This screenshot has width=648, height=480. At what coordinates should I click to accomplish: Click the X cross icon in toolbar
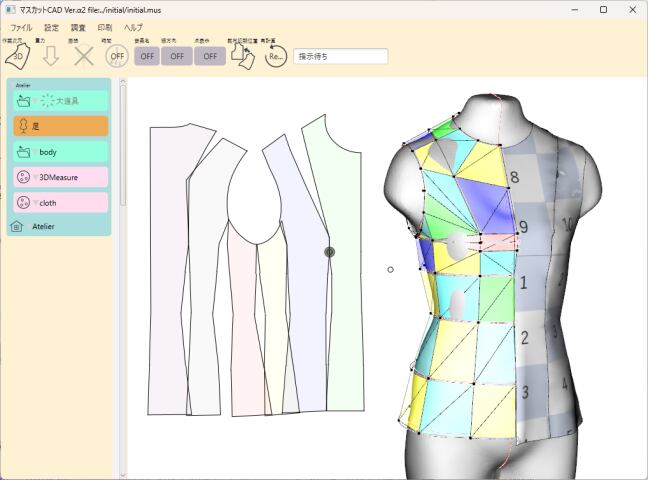(x=84, y=56)
